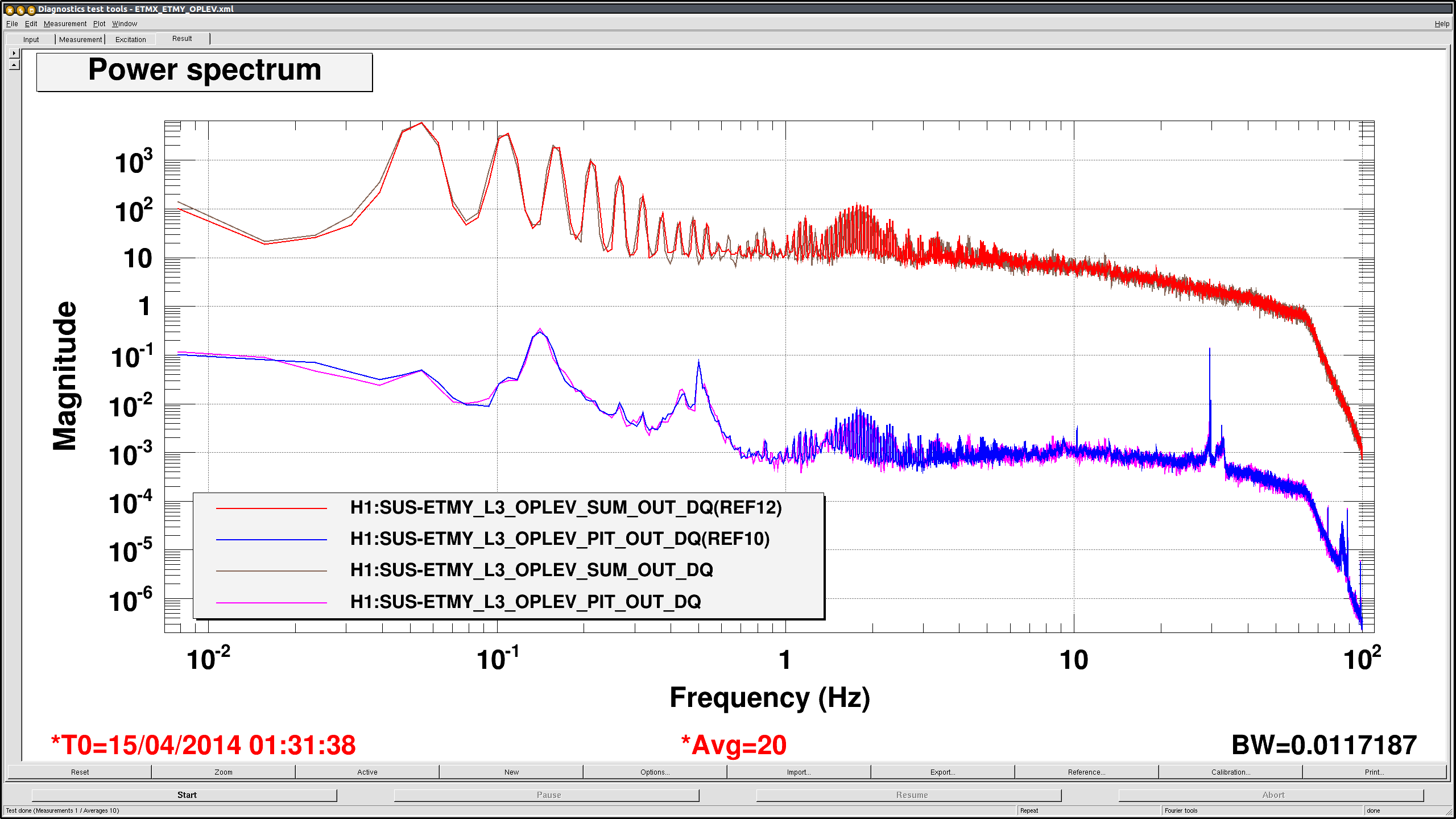Click the Print button
Screen dimensions: 1456x819
pyautogui.click(x=1375, y=772)
